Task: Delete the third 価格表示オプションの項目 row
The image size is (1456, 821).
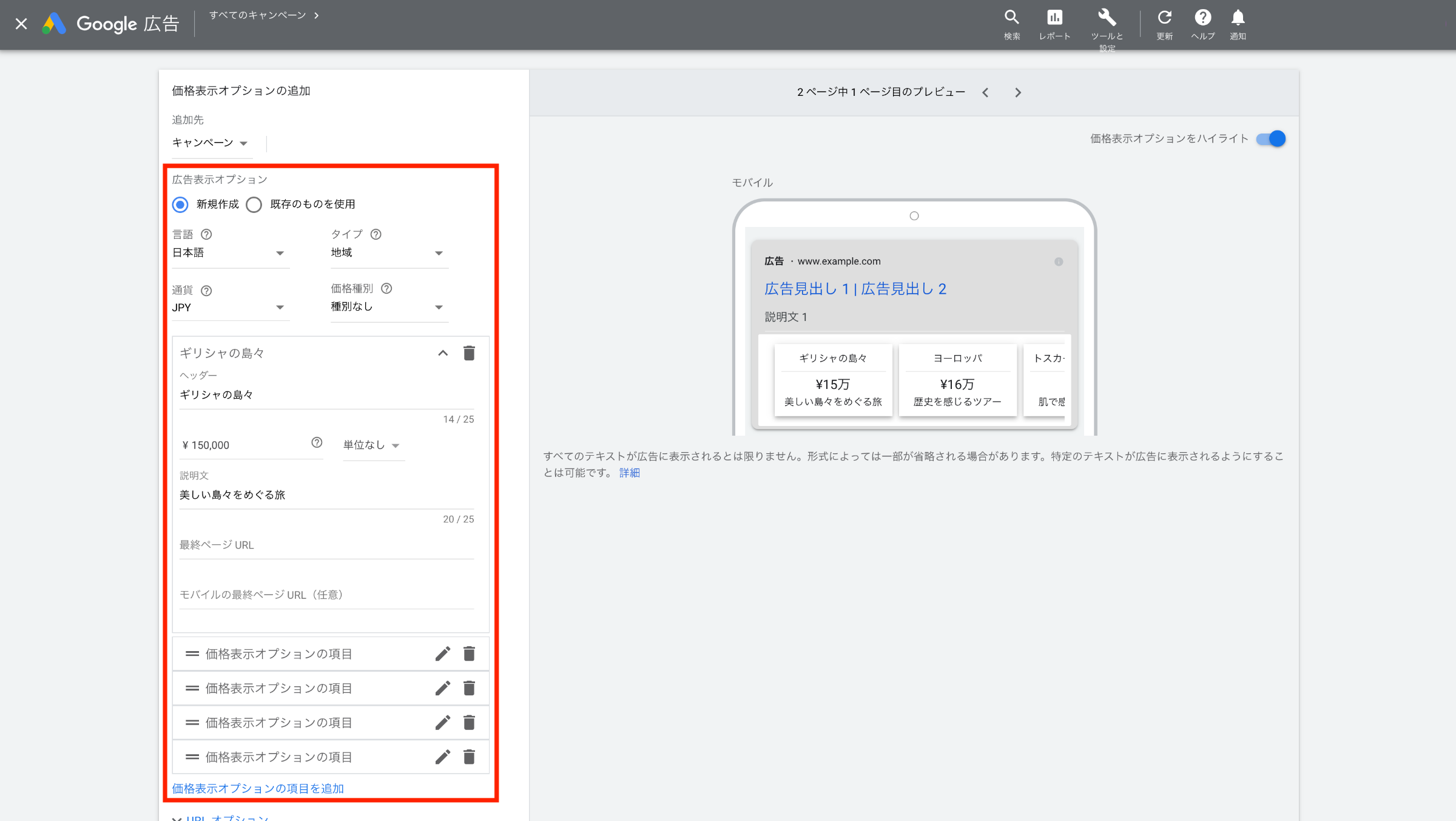Action: (x=469, y=723)
